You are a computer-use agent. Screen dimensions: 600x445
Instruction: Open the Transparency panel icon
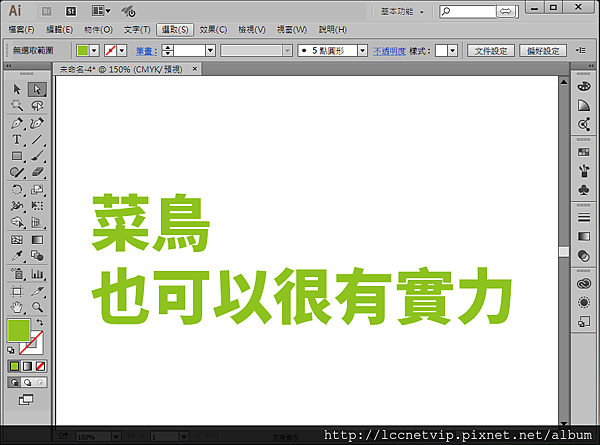coord(584,256)
